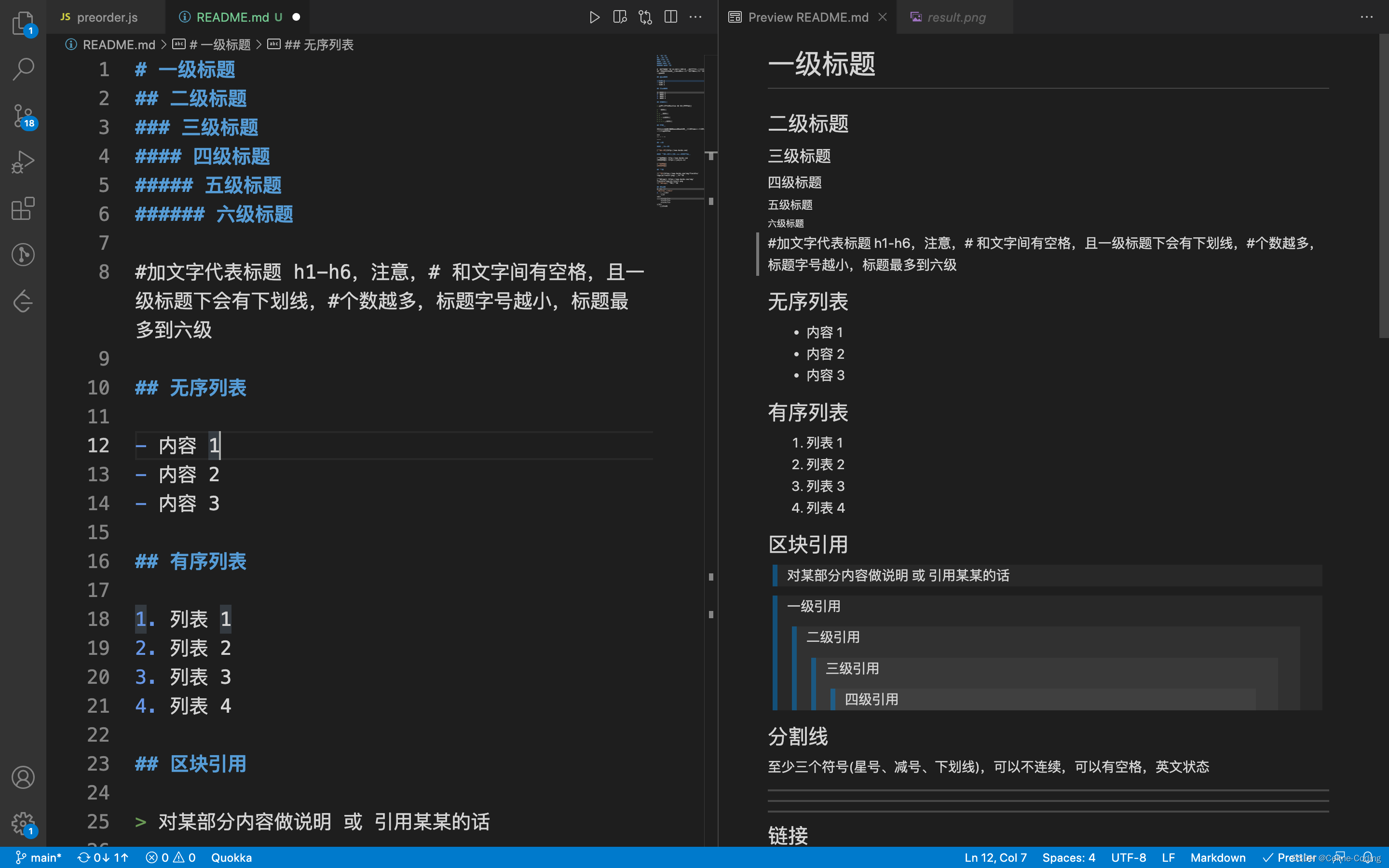Viewport: 1389px width, 868px height.
Task: Open the Accounts icon in the activity bar
Action: (23, 777)
